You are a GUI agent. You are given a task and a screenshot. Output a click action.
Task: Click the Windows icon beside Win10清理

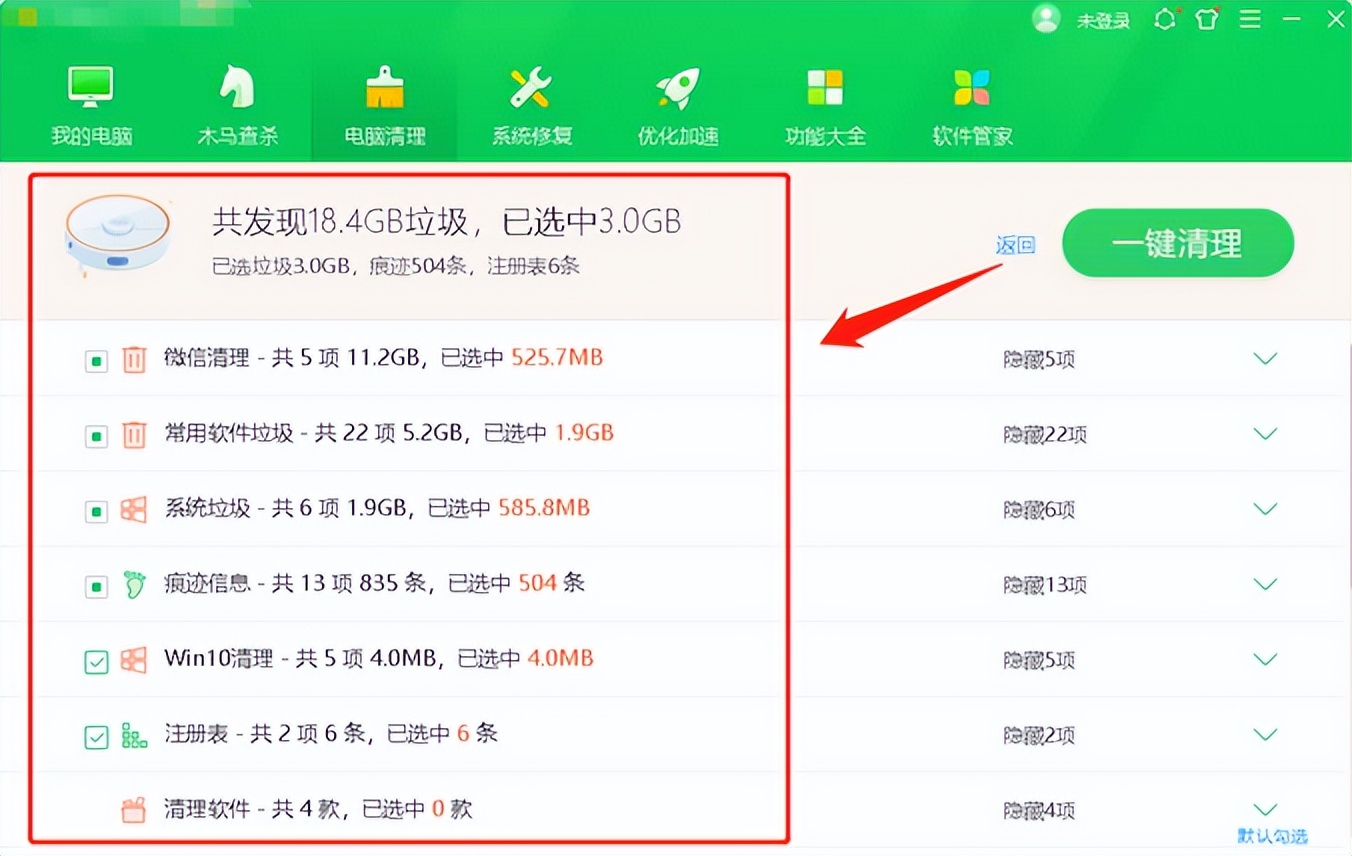134,660
